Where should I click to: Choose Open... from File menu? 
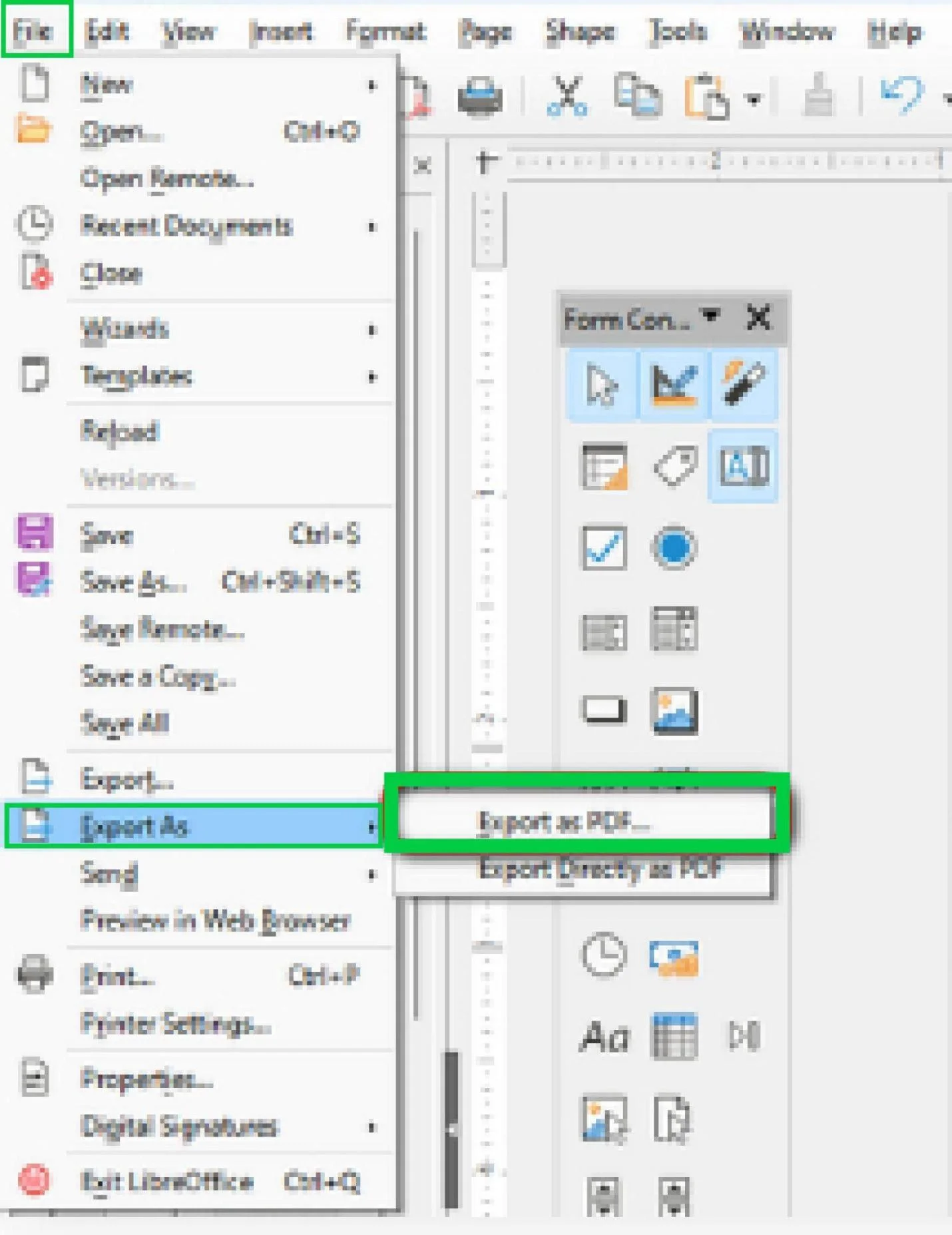pos(200,131)
